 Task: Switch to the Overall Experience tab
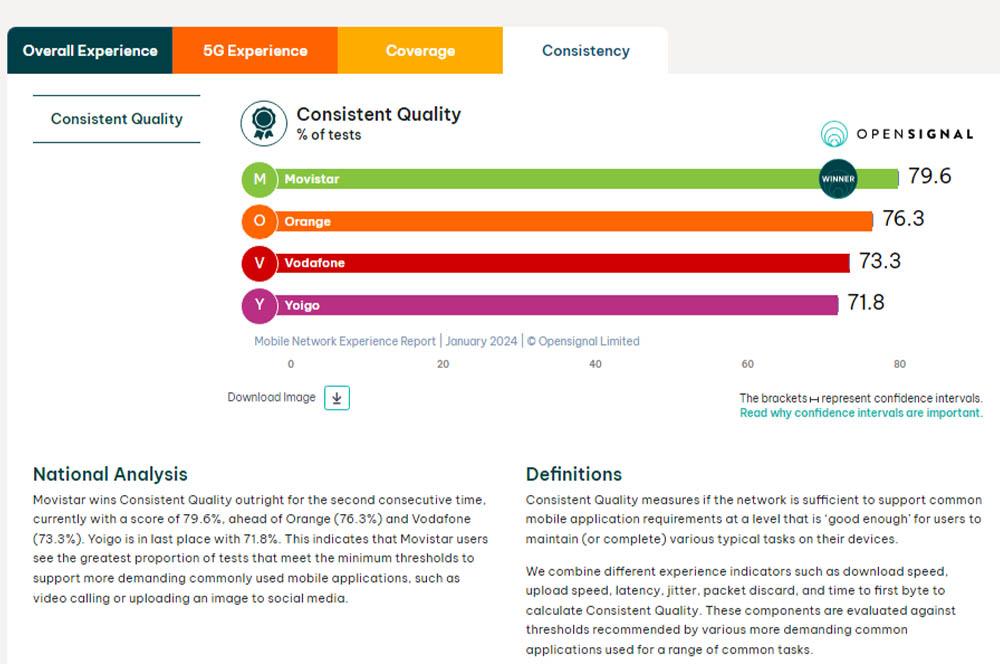(90, 50)
